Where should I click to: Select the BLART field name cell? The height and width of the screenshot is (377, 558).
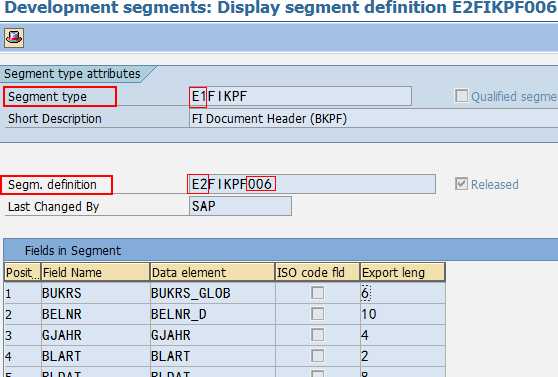click(x=95, y=356)
